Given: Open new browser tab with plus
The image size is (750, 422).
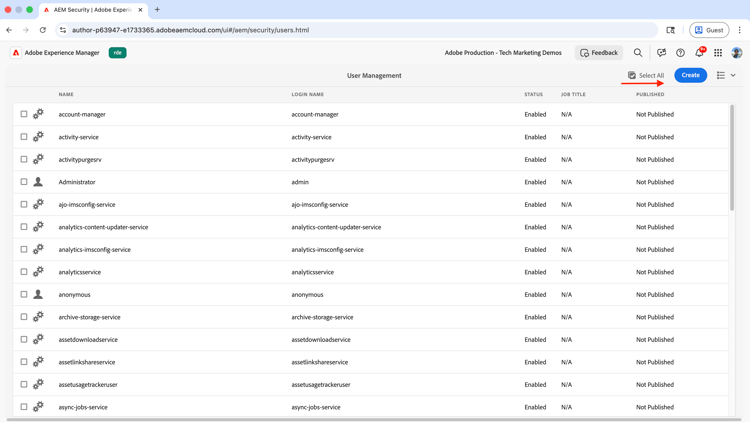Looking at the screenshot, I should coord(157,10).
